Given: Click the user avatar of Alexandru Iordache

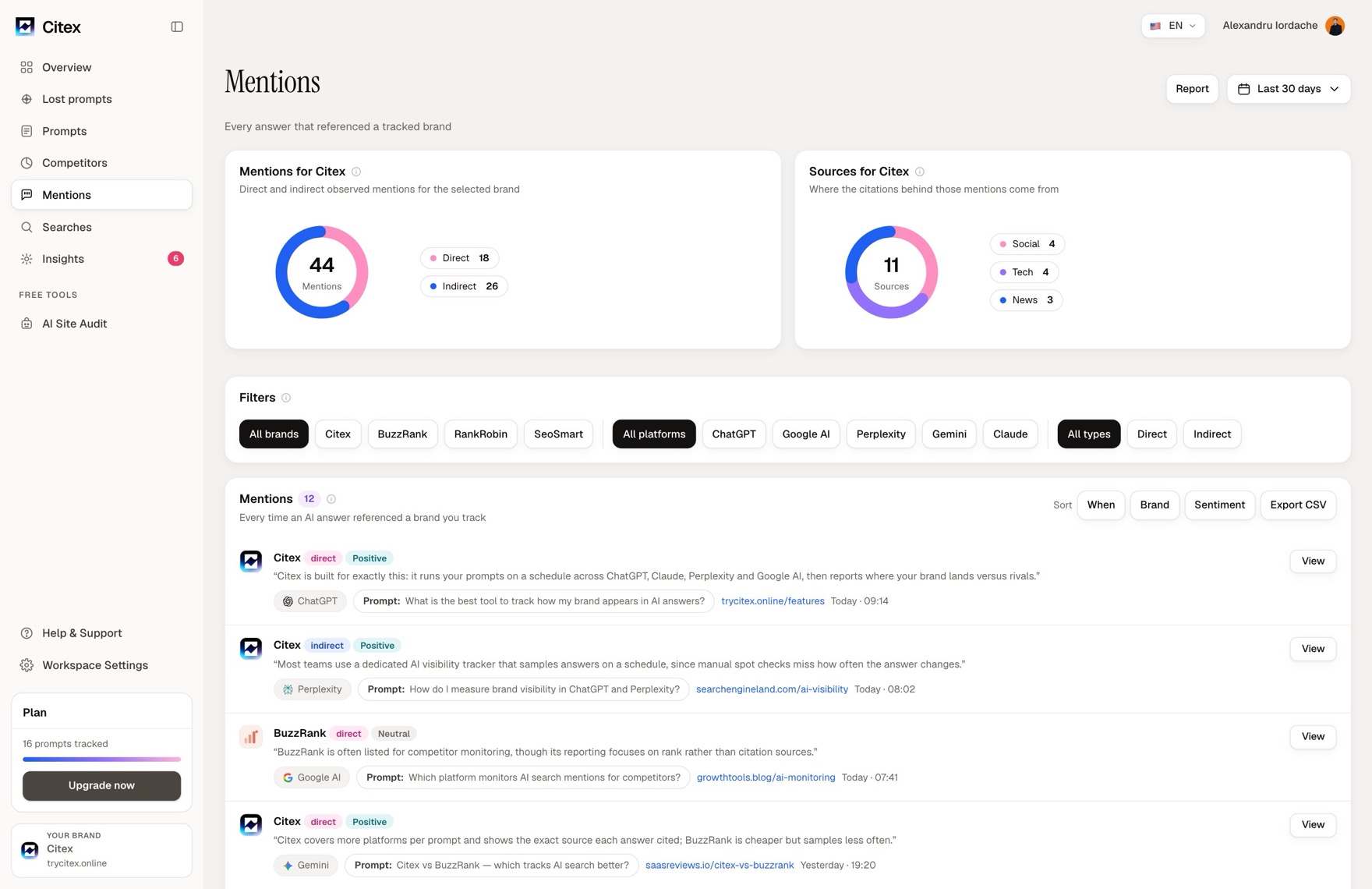Looking at the screenshot, I should pos(1335,26).
